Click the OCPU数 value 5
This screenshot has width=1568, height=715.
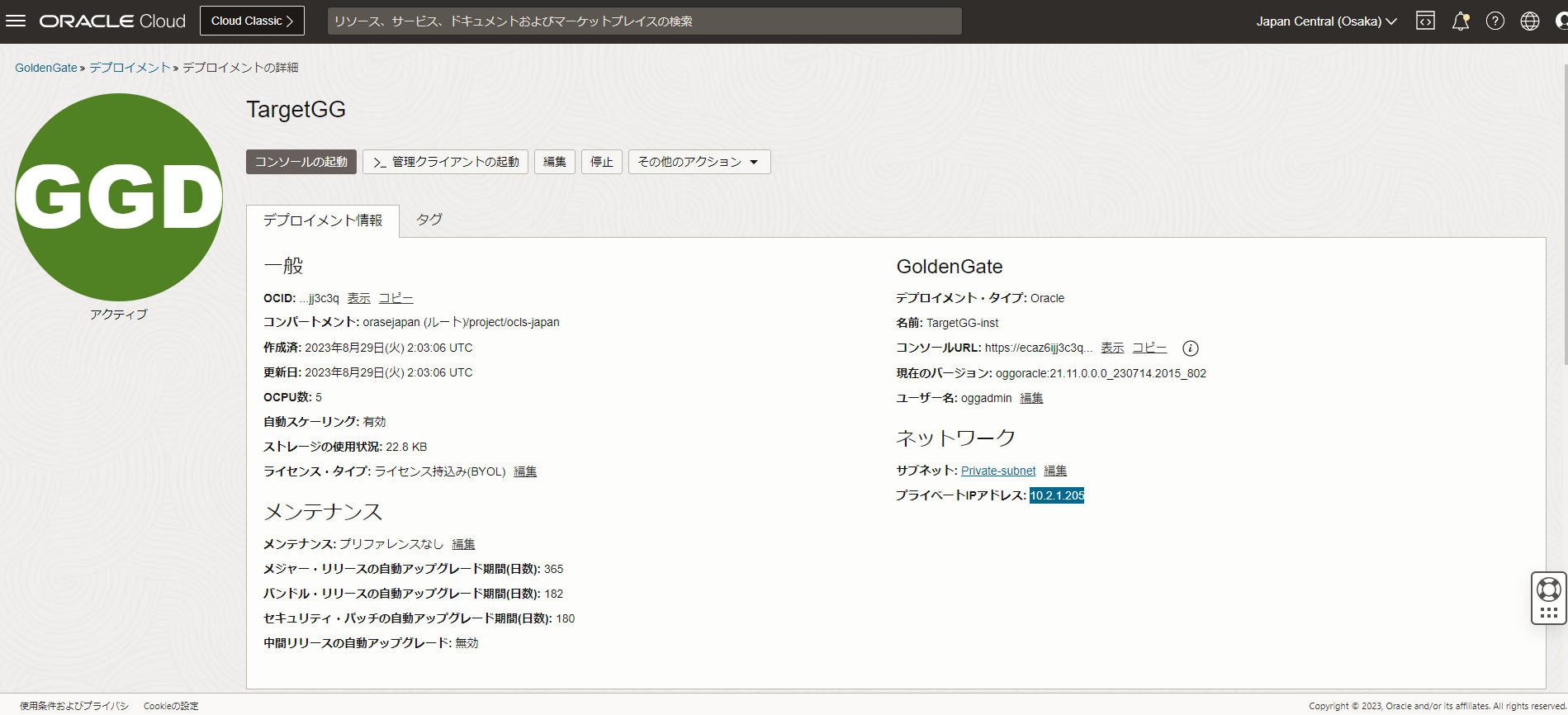point(319,397)
